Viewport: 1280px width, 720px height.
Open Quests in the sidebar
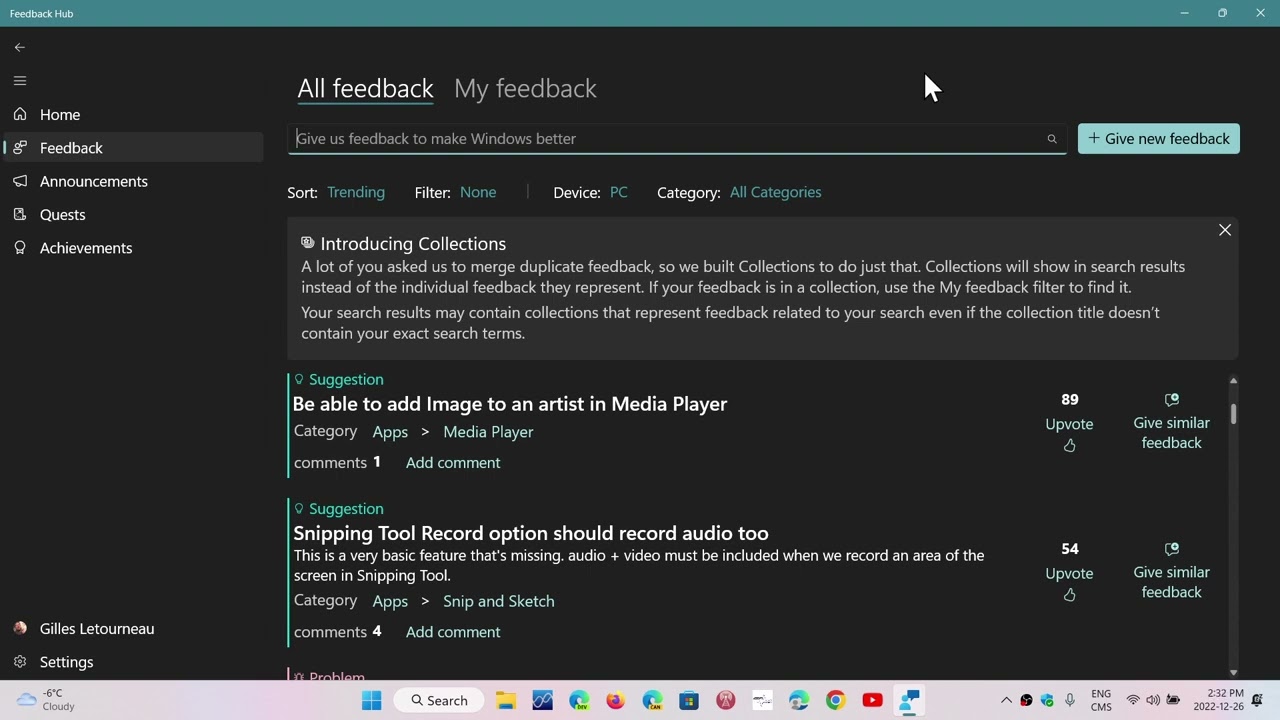(x=132, y=215)
